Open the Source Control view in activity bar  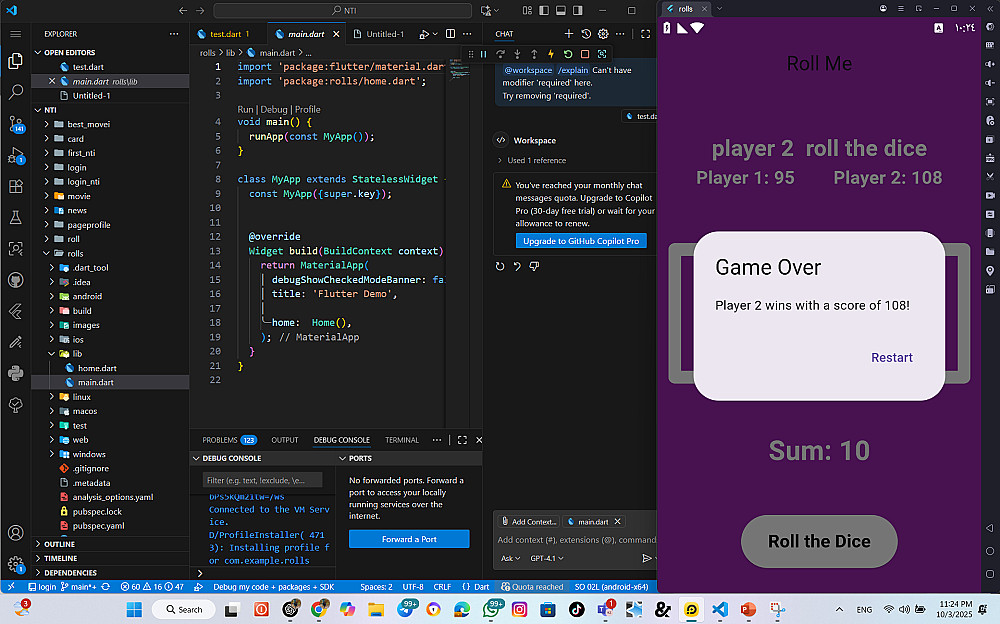[16, 123]
